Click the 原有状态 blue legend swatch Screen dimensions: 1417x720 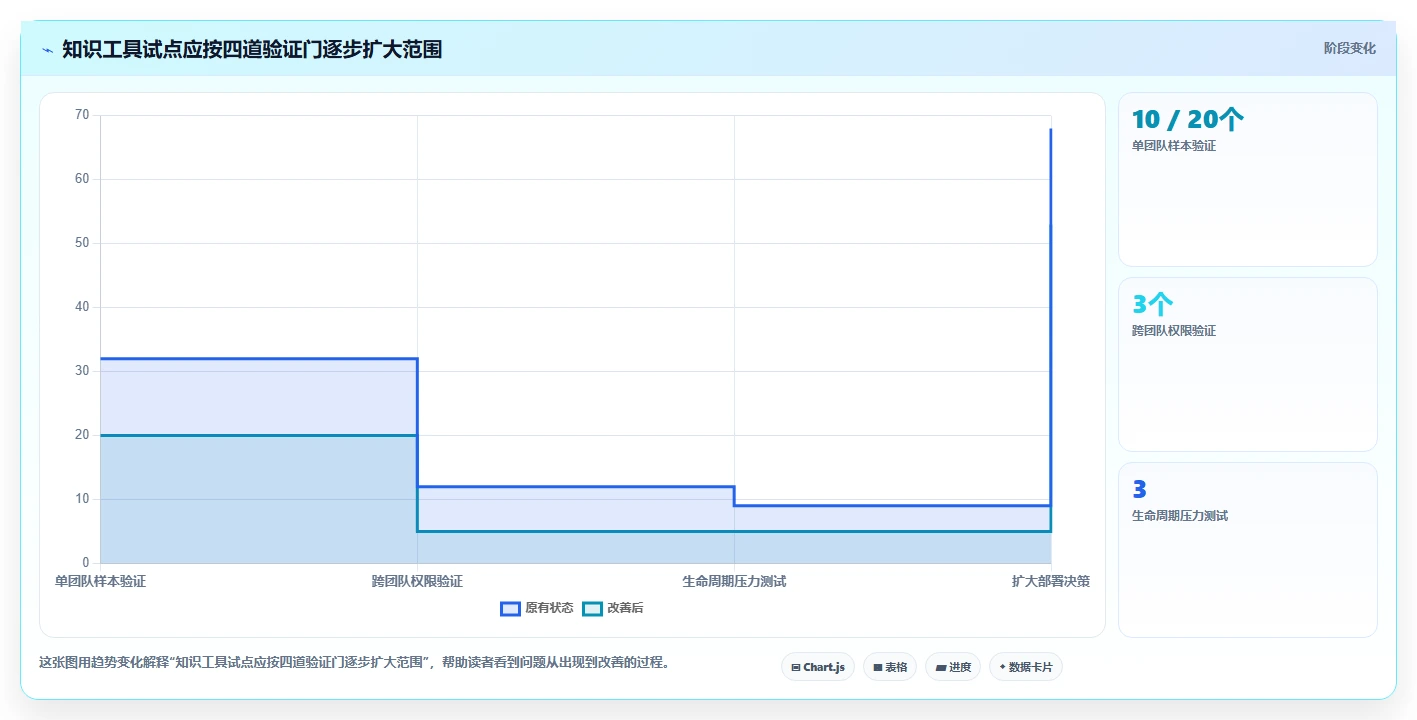tap(510, 608)
